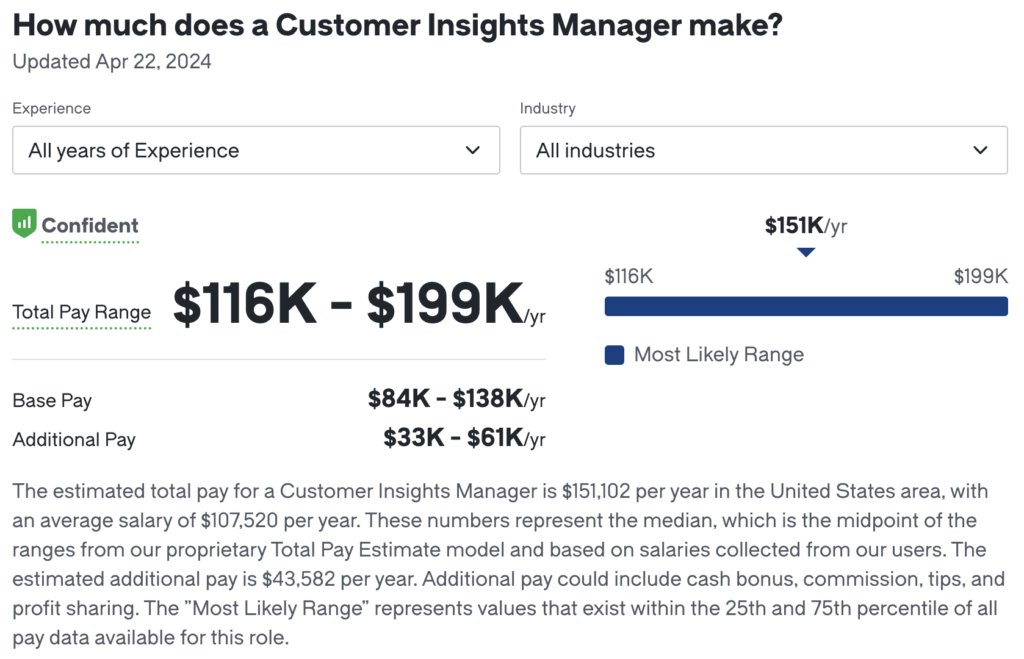Click the chevron on the Experience selector
The width and height of the screenshot is (1024, 659).
pyautogui.click(x=474, y=150)
